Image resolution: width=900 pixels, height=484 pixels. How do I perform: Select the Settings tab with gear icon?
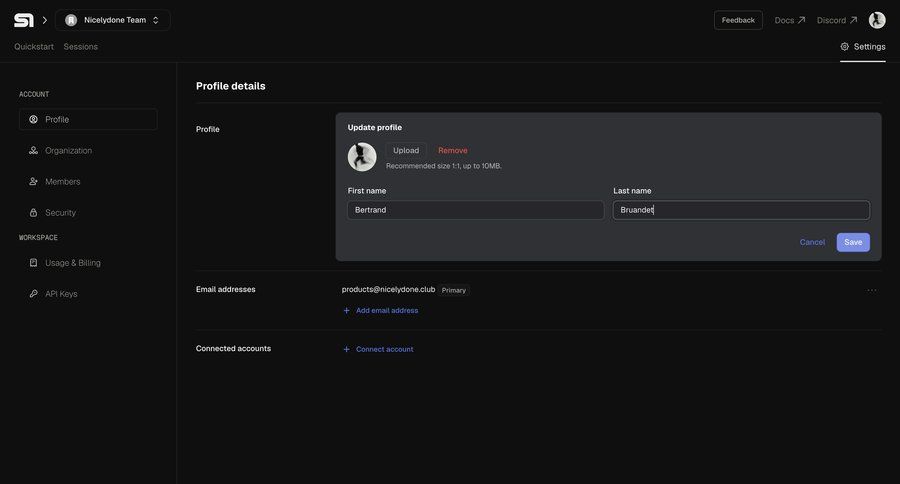click(x=863, y=47)
